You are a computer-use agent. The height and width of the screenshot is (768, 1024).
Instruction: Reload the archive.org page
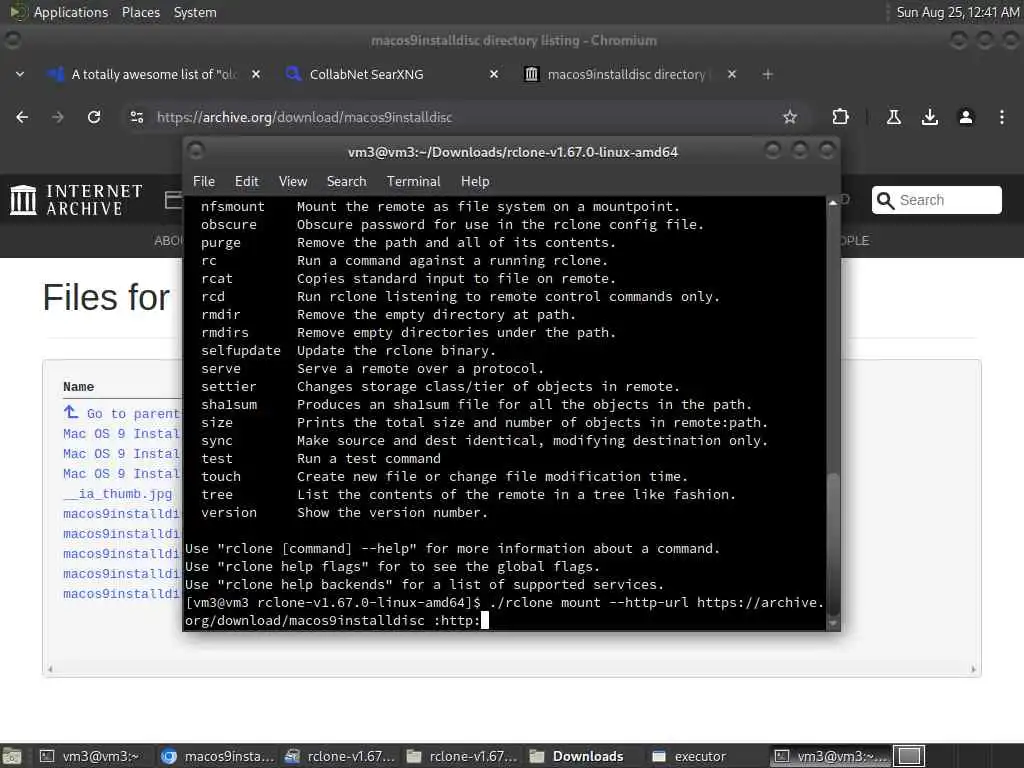pyautogui.click(x=94, y=117)
